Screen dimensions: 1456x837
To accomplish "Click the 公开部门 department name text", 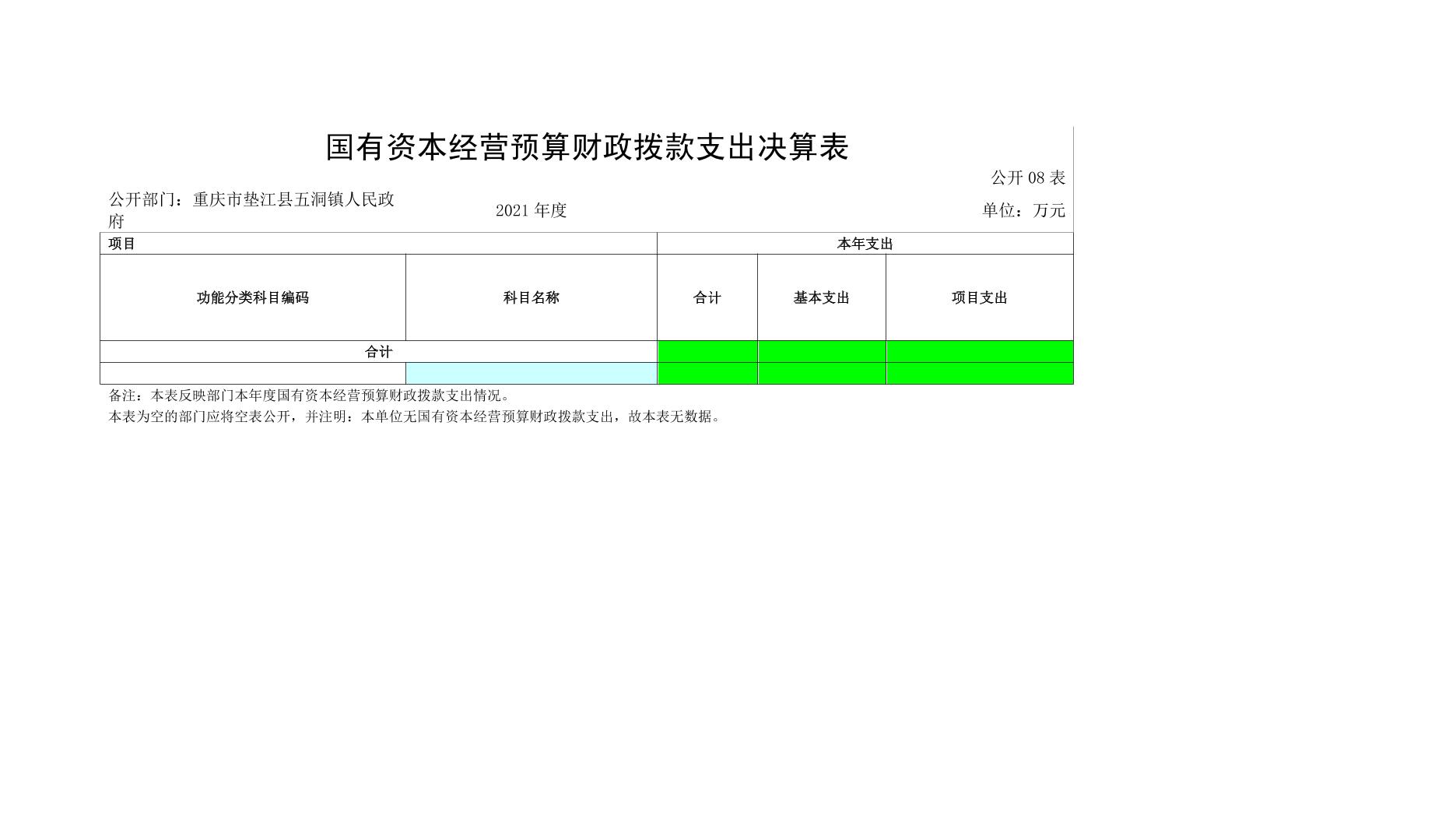I will pyautogui.click(x=251, y=209).
